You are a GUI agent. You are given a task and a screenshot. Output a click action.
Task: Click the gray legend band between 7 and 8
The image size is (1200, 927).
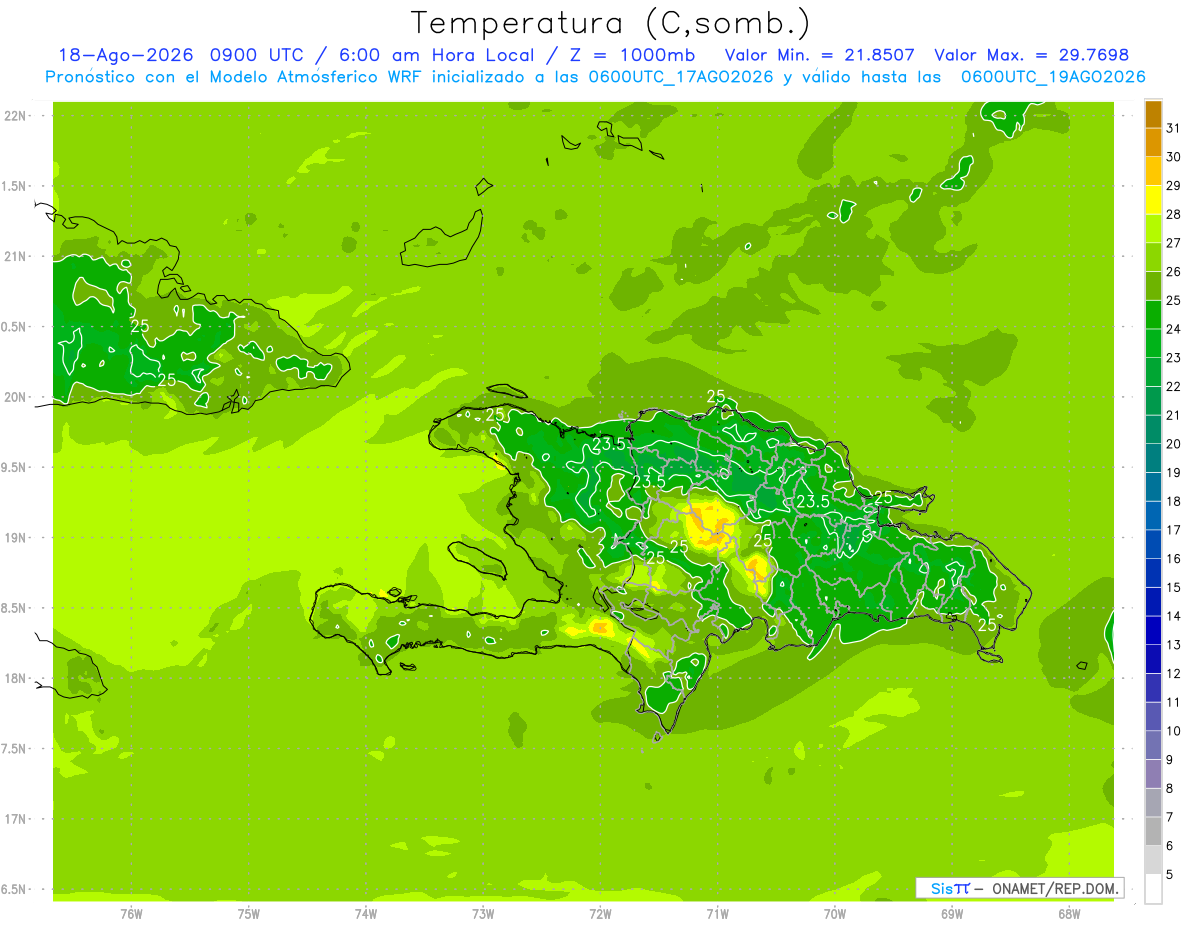click(x=1153, y=802)
